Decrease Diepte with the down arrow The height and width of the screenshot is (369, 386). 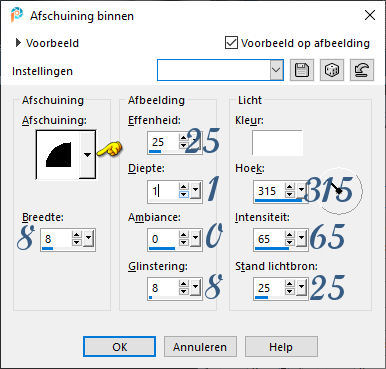tap(183, 195)
